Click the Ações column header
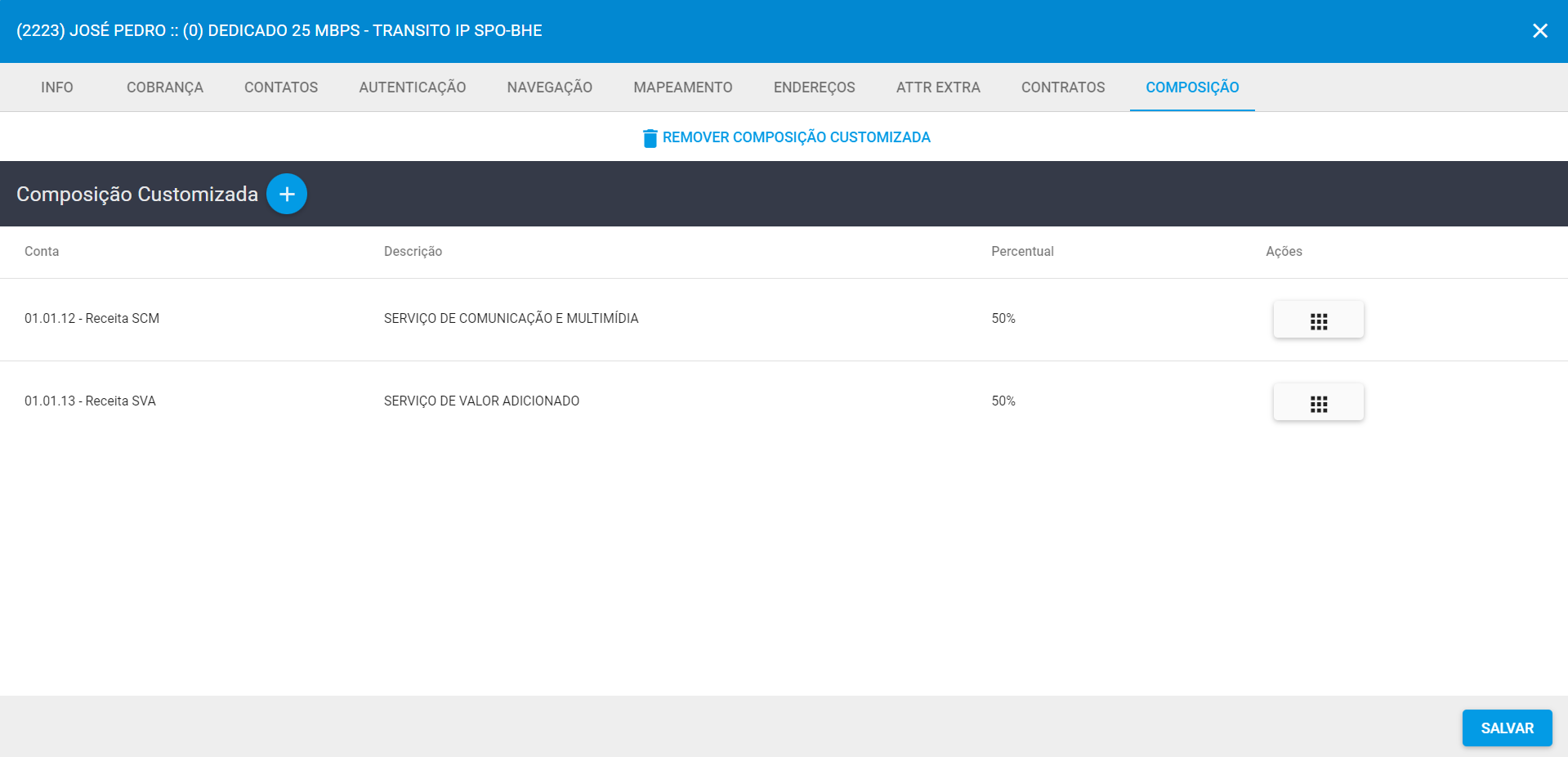Viewport: 1568px width, 757px height. (x=1284, y=252)
